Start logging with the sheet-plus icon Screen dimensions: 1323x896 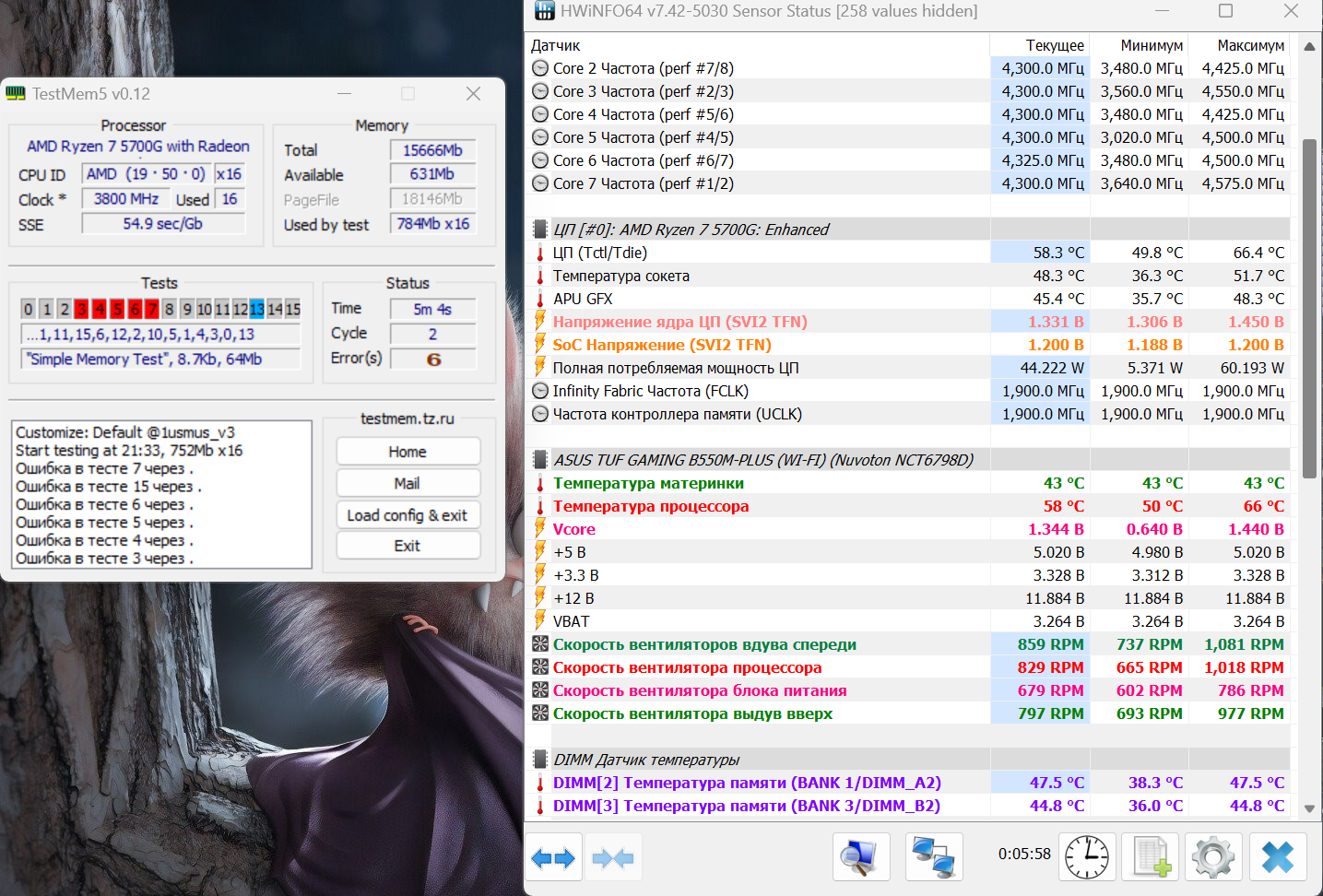click(1151, 858)
